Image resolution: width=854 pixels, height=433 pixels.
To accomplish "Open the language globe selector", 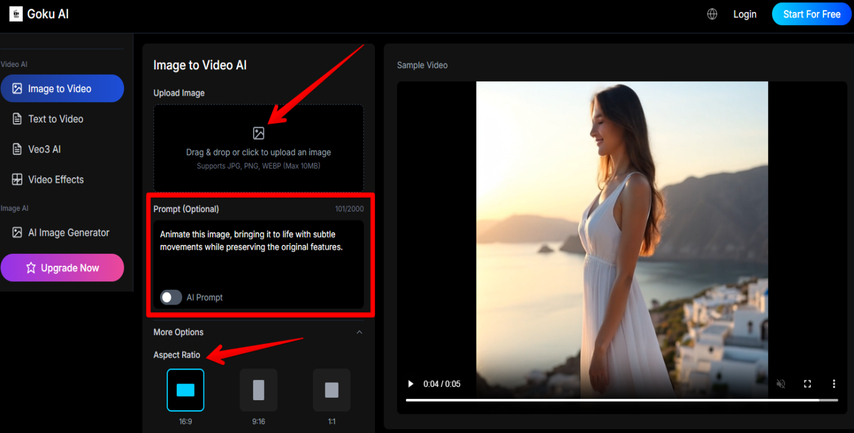I will coord(712,15).
